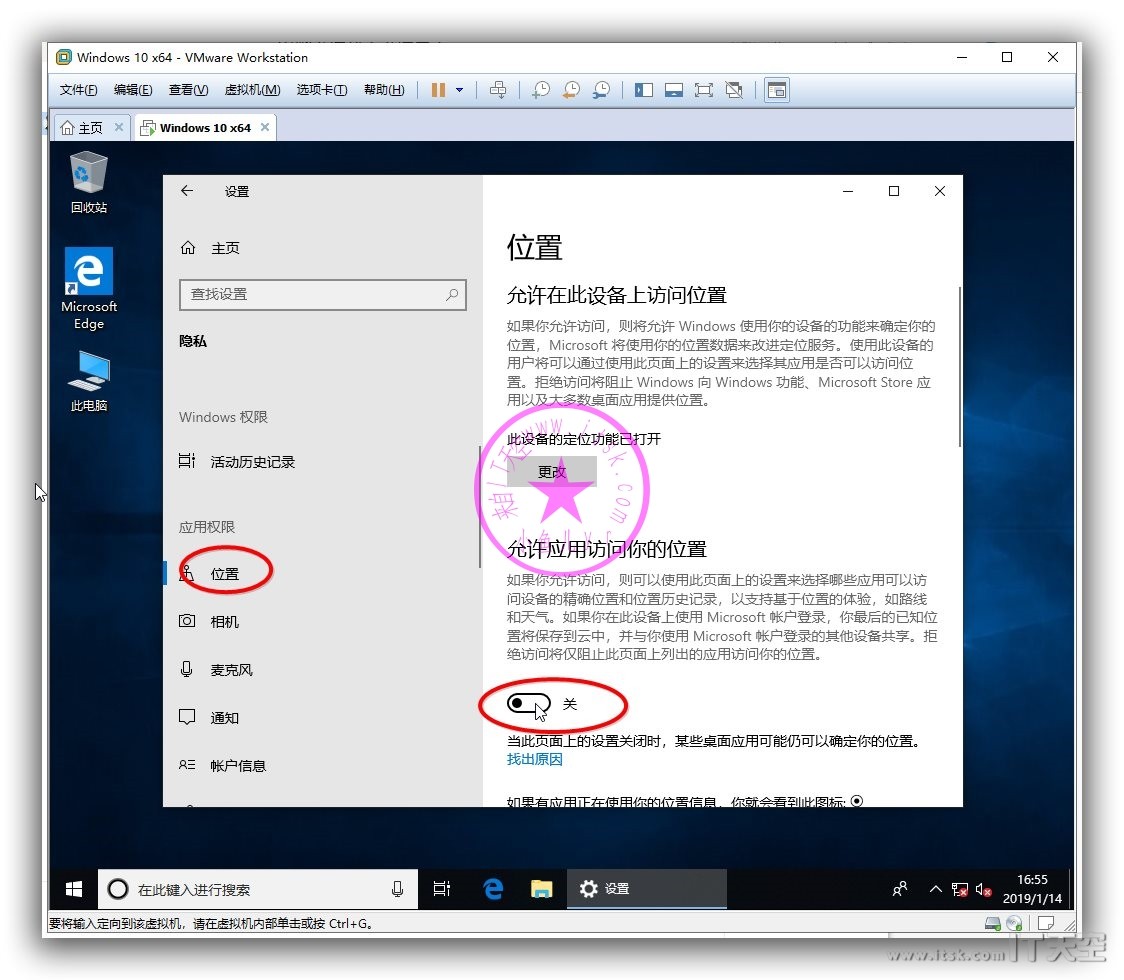Focus the 查找设置 search box
1124x980 pixels.
coord(323,295)
